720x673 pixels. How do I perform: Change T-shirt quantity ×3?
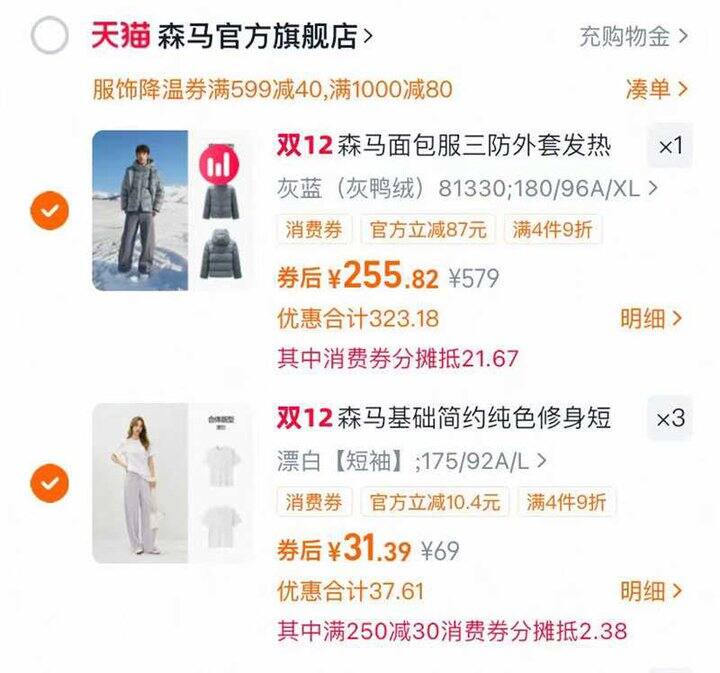(670, 419)
